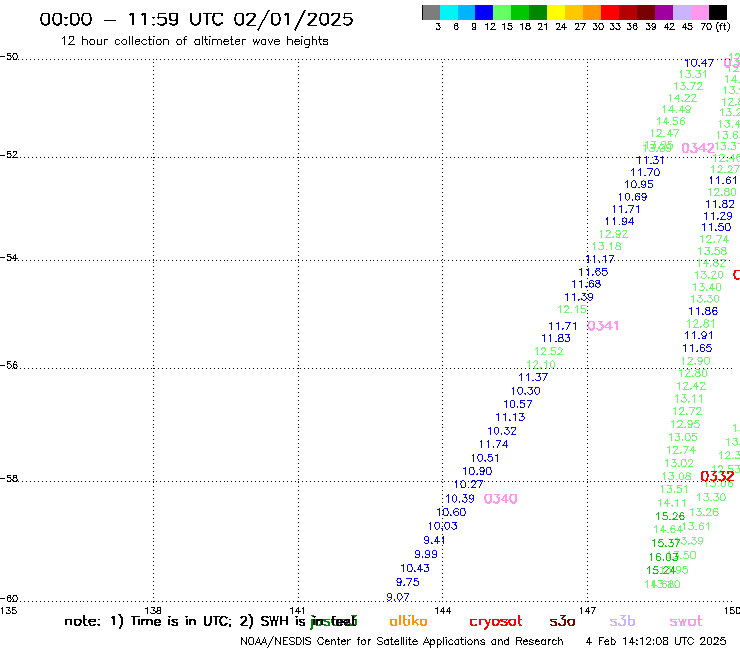Screen dimensions: 740x650
Task: Click the lavender 's3b' satellite label
Action: [x=622, y=621]
